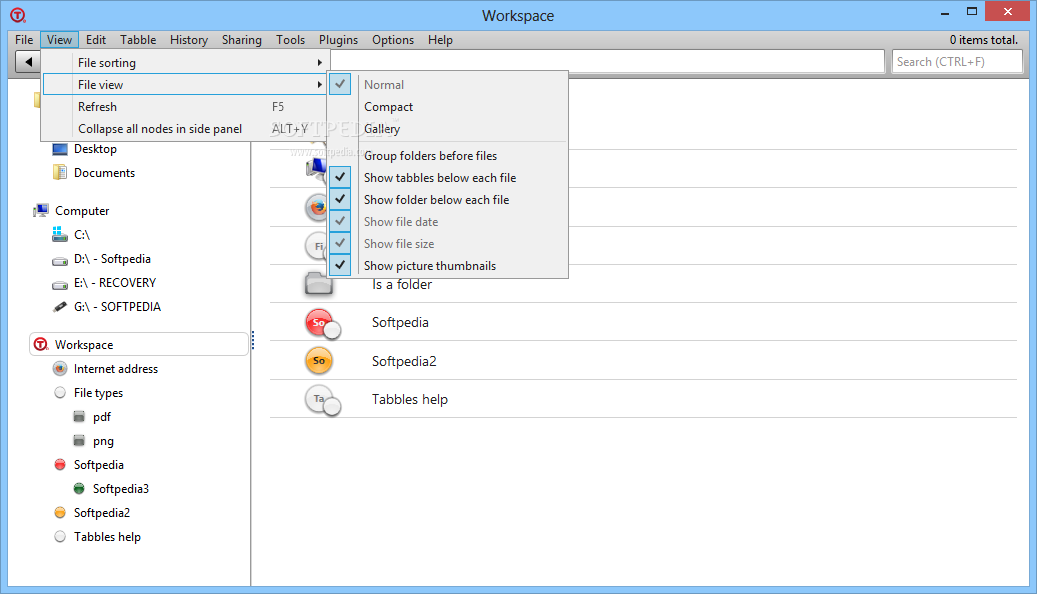Select the Documents folder icon
Image resolution: width=1037 pixels, height=594 pixels.
[x=60, y=173]
